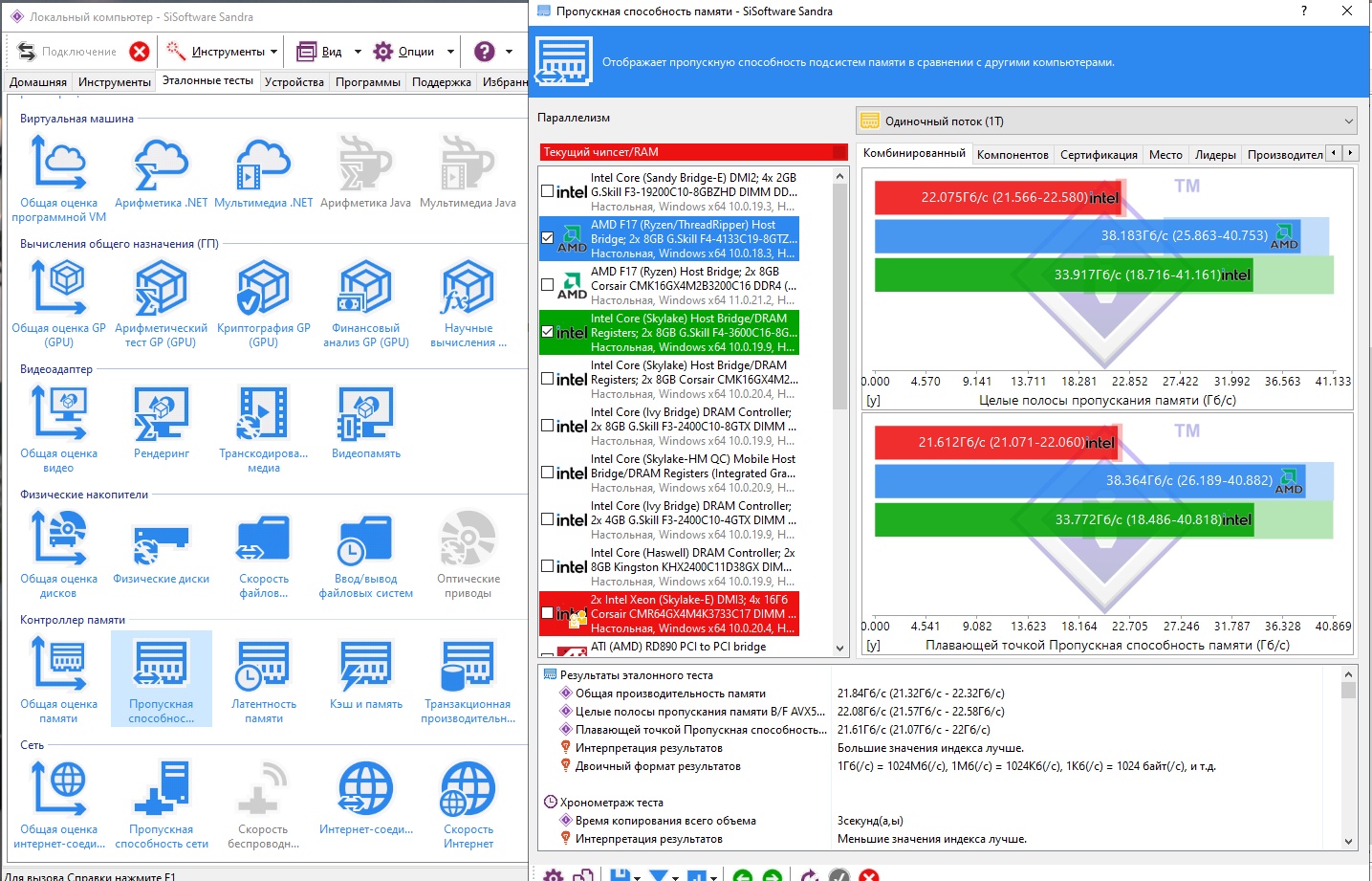Screen dimensions: 1372x881
Task: Click the title bar ? help button
Action: click(1304, 11)
